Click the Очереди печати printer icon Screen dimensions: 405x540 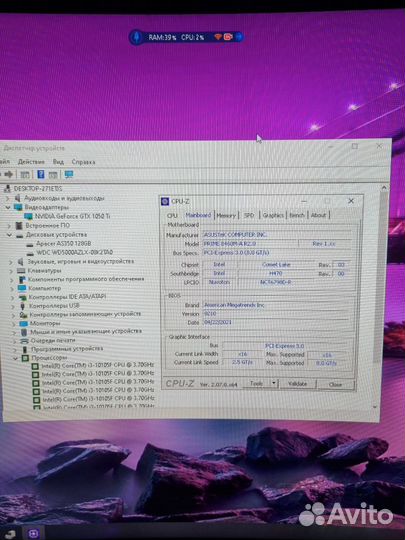coord(24,341)
